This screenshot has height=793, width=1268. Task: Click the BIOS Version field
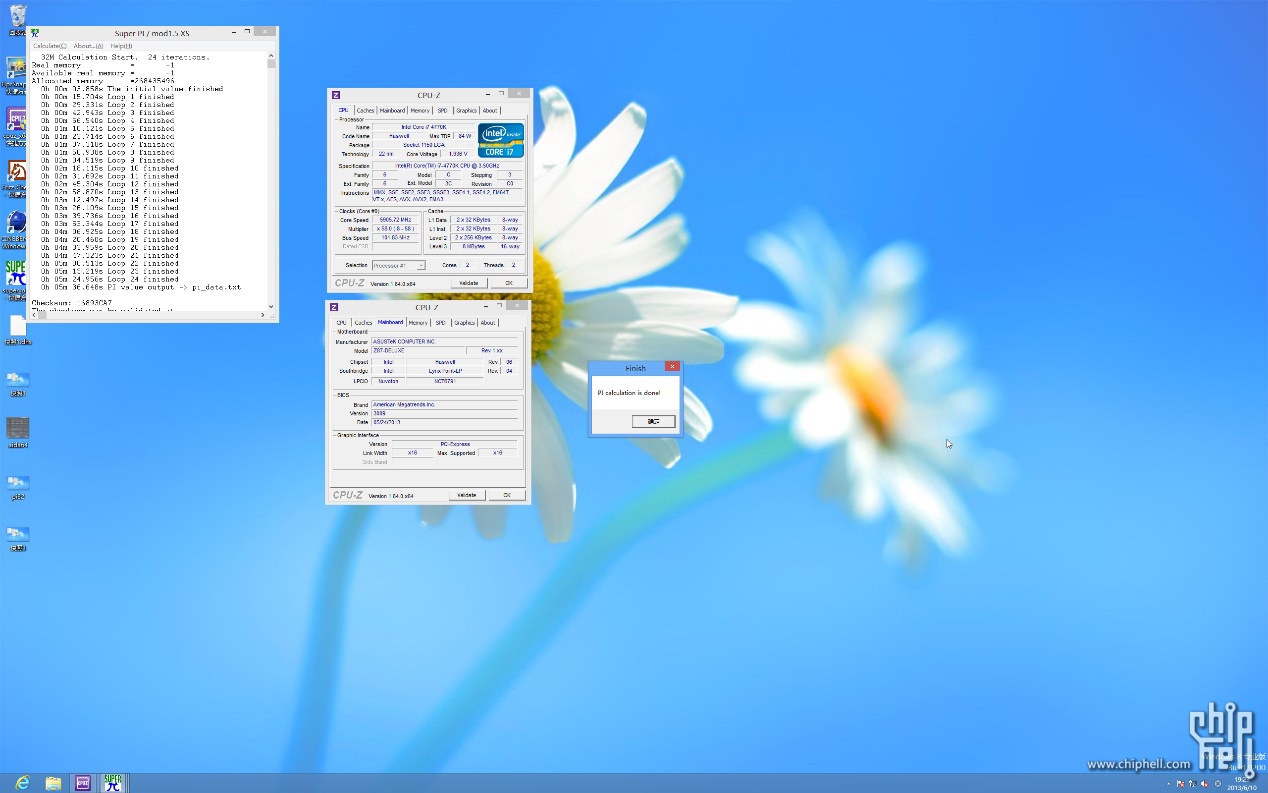[445, 413]
